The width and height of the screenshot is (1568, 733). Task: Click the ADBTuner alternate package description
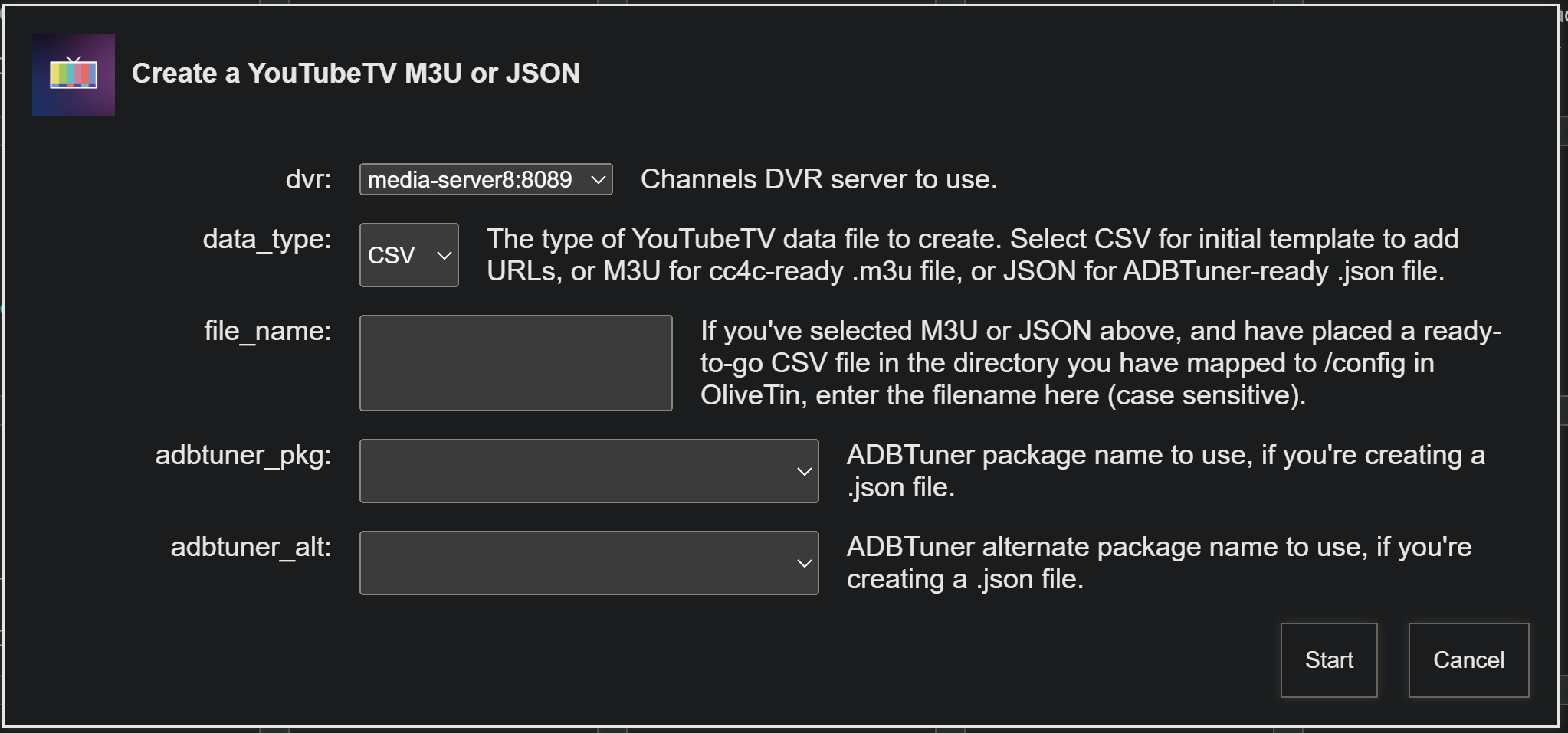1159,563
